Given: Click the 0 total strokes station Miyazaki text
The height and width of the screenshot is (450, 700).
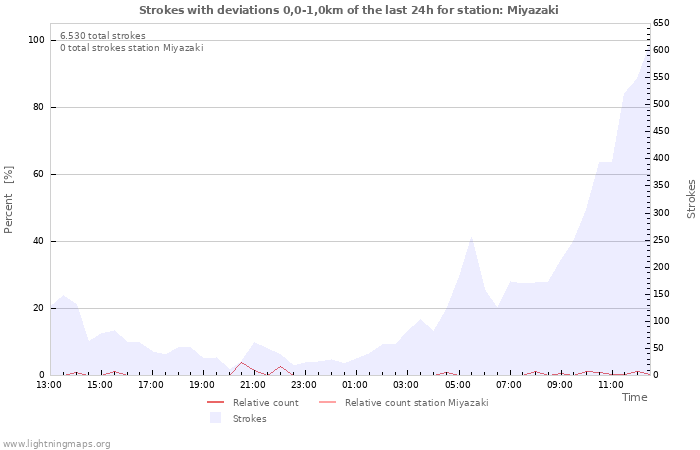Looking at the screenshot, I should coord(131,48).
